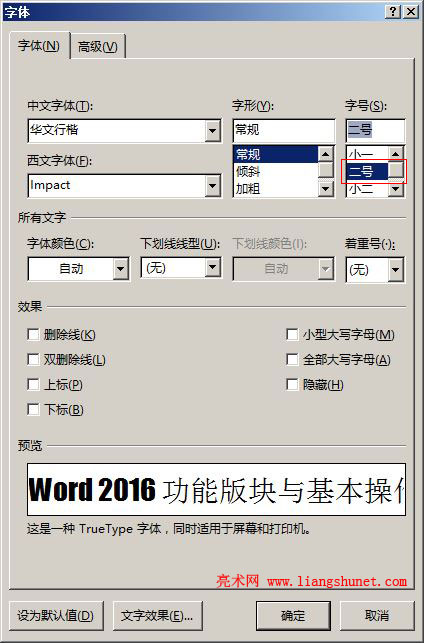The width and height of the screenshot is (424, 643).
Task: Select 常规 in the 字形 list
Action: point(276,154)
